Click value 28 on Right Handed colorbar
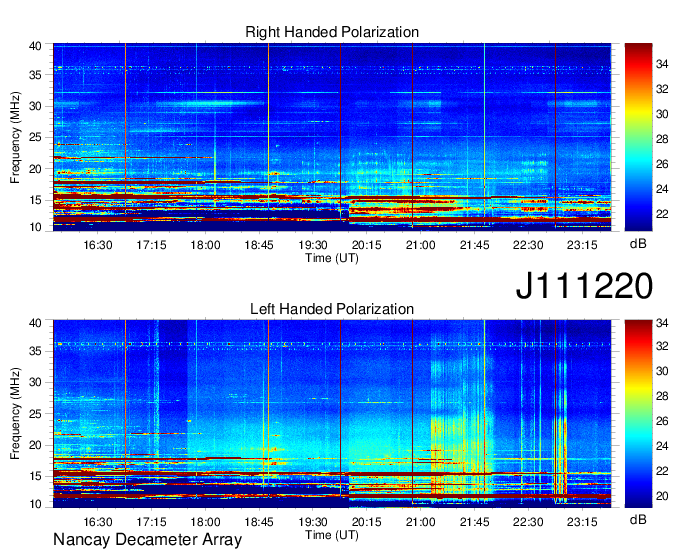This screenshot has height=552, width=680. (x=662, y=139)
